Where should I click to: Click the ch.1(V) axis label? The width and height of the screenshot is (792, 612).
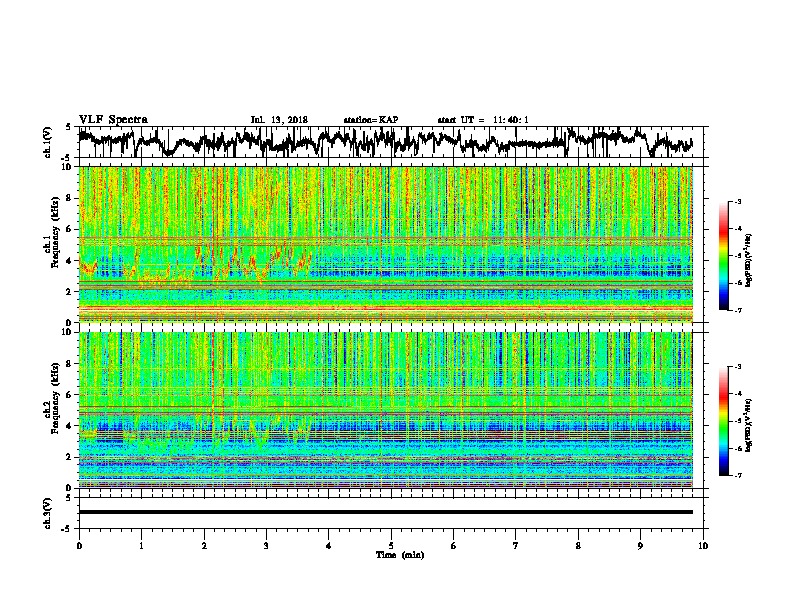pyautogui.click(x=48, y=142)
